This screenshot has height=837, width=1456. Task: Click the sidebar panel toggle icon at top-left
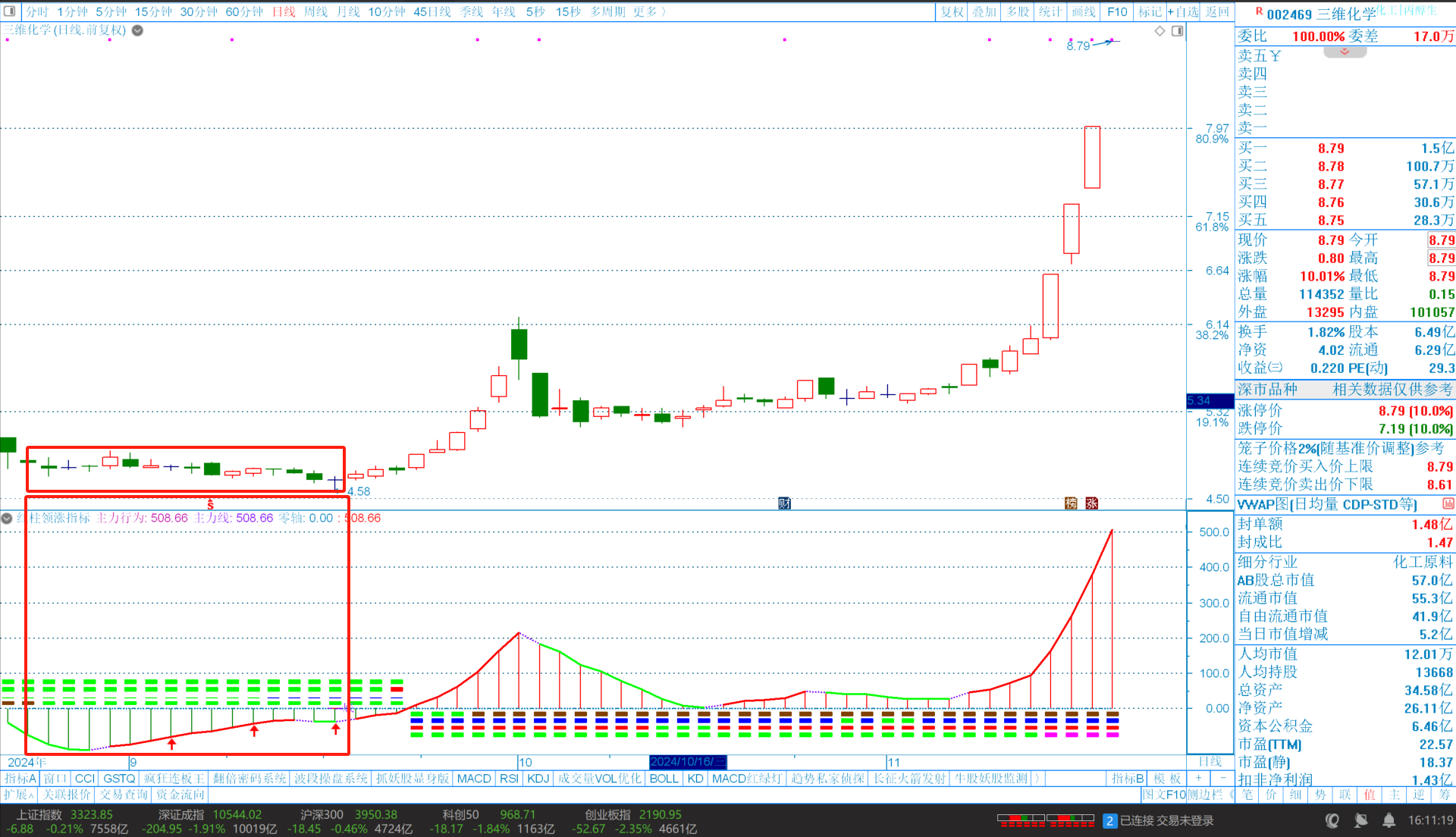[10, 11]
